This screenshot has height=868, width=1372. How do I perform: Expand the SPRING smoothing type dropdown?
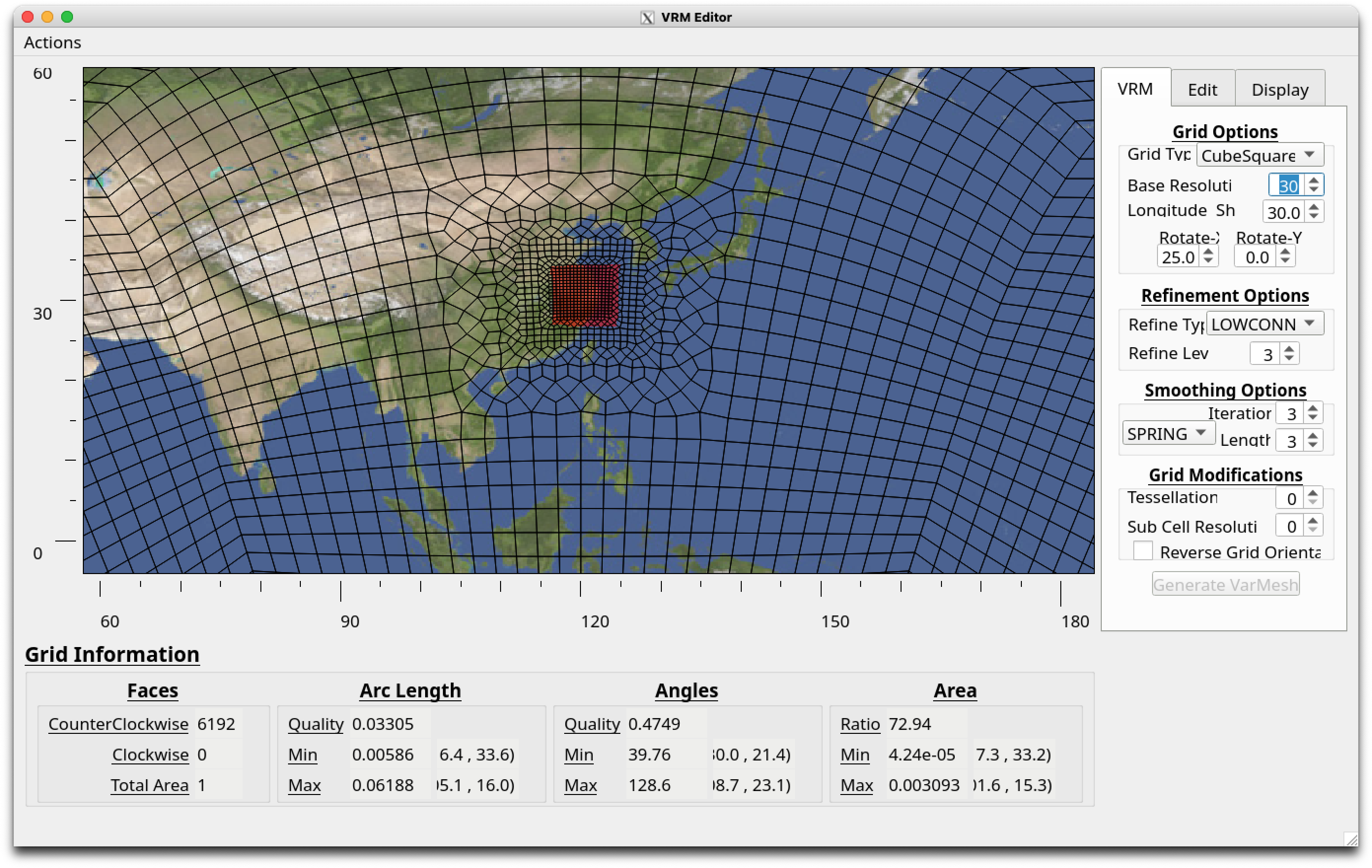(1168, 433)
